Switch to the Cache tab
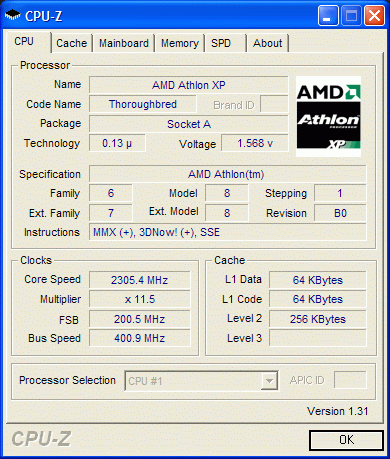The image size is (390, 459). pos(71,43)
